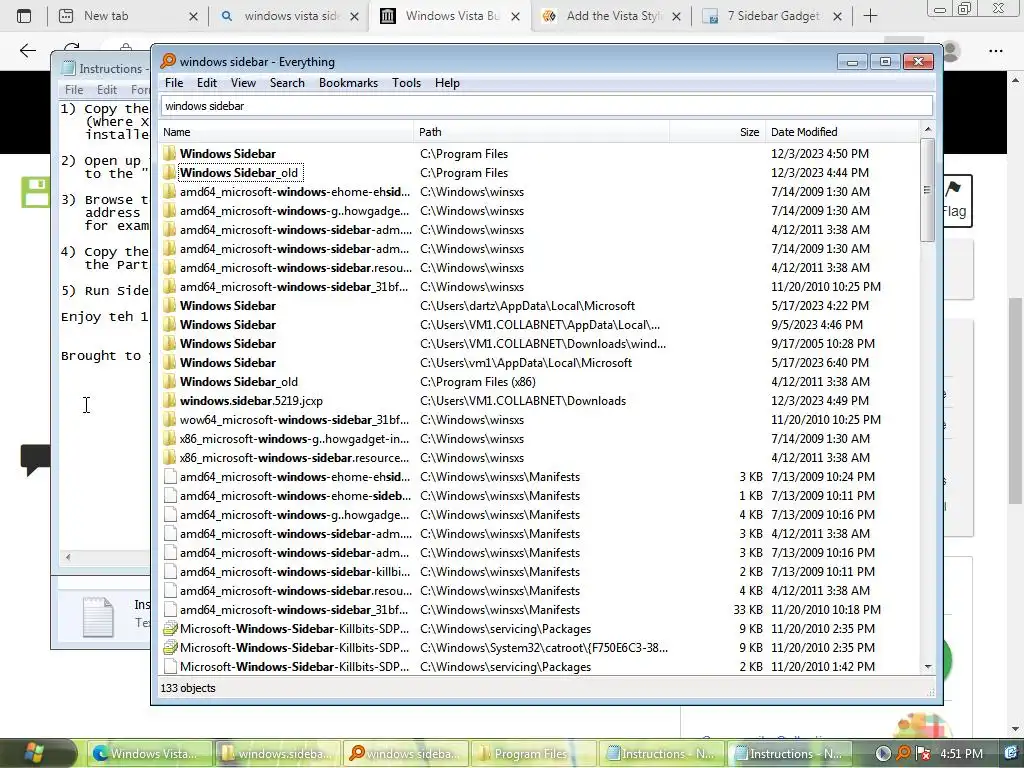Select x86_microsoft-windows-g..howgadget-in folder row
The height and width of the screenshot is (768, 1024).
pyautogui.click(x=539, y=439)
